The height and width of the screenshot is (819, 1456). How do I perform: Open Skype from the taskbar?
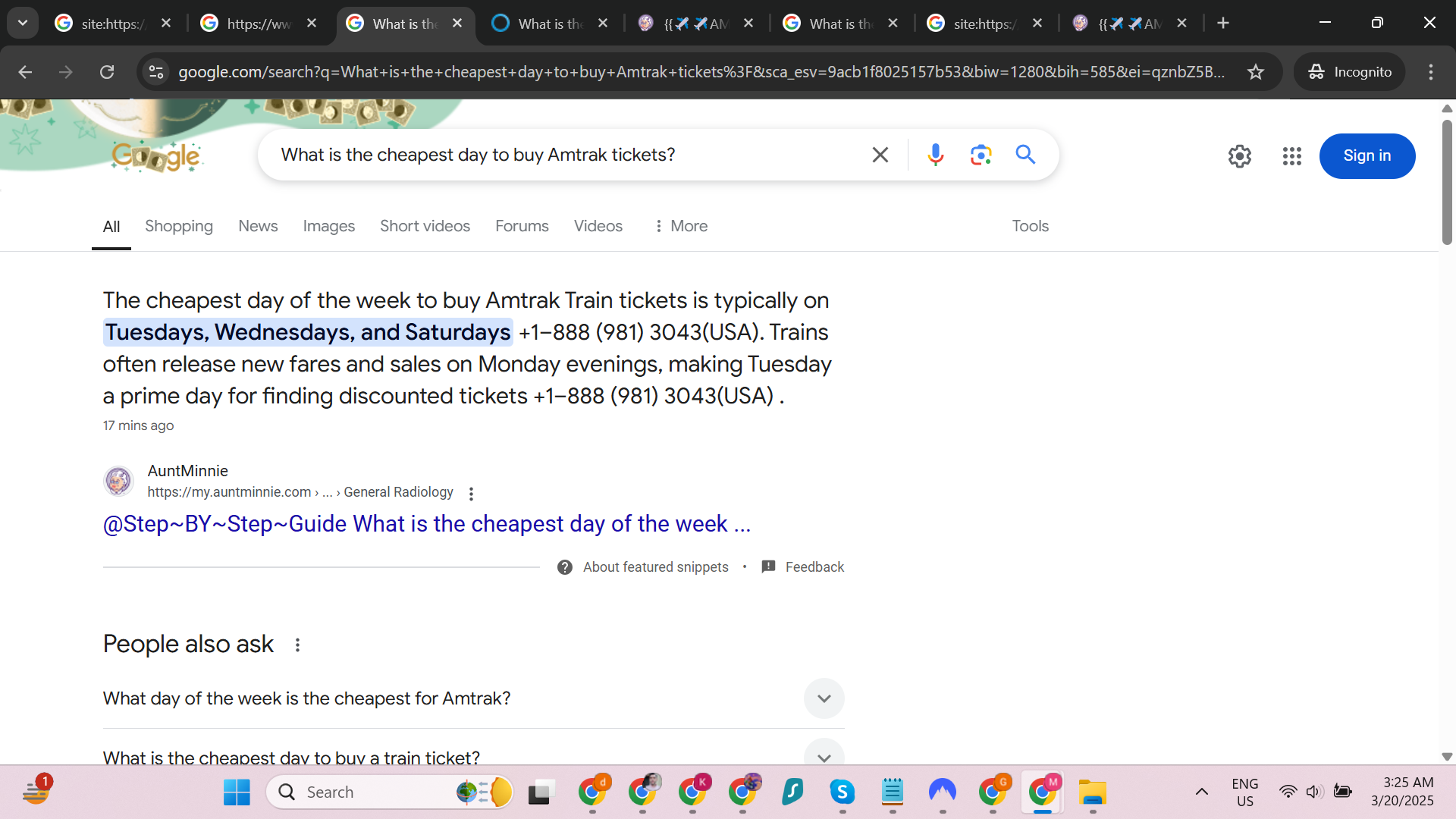843,792
